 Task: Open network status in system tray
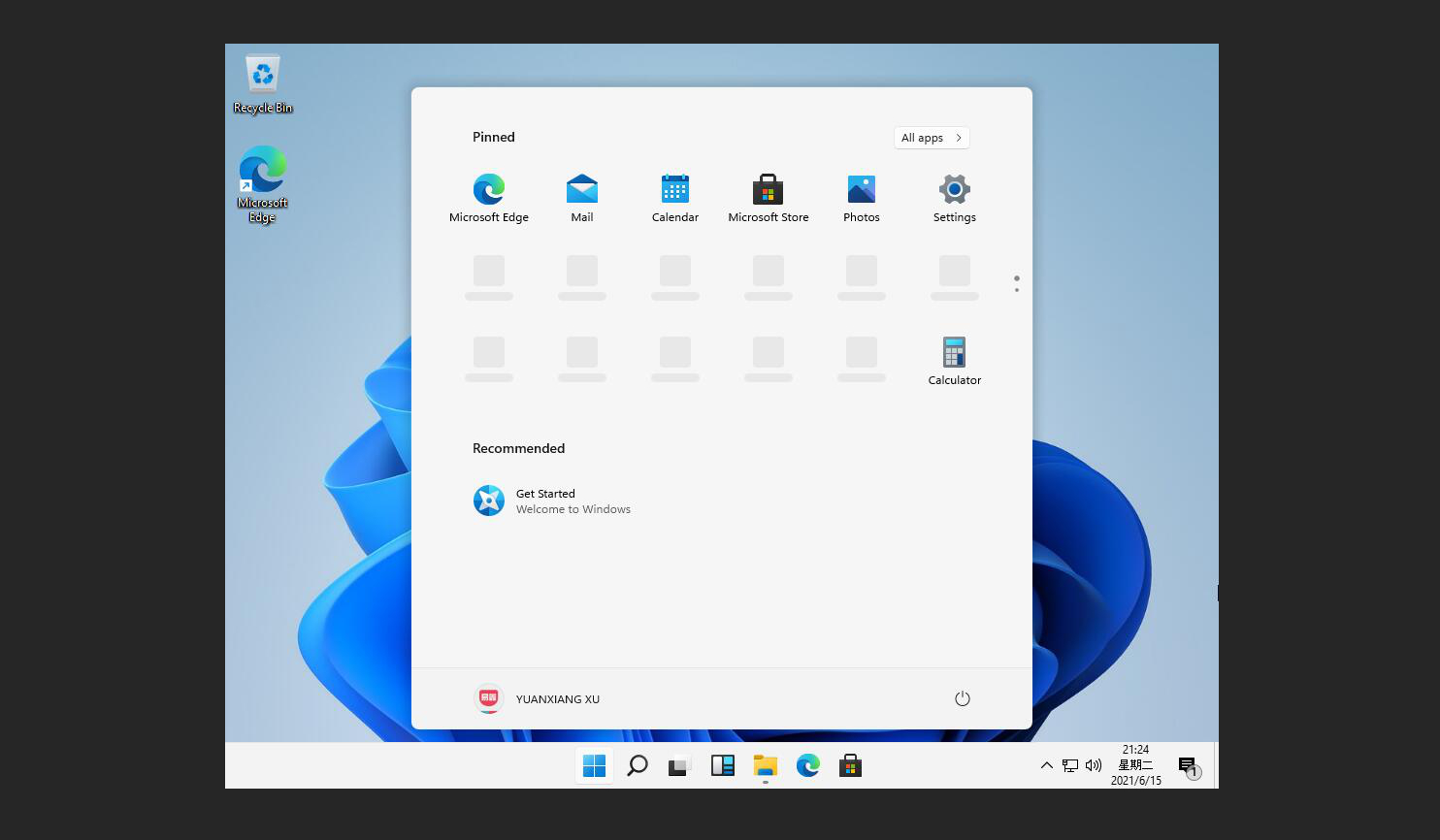click(x=1070, y=765)
